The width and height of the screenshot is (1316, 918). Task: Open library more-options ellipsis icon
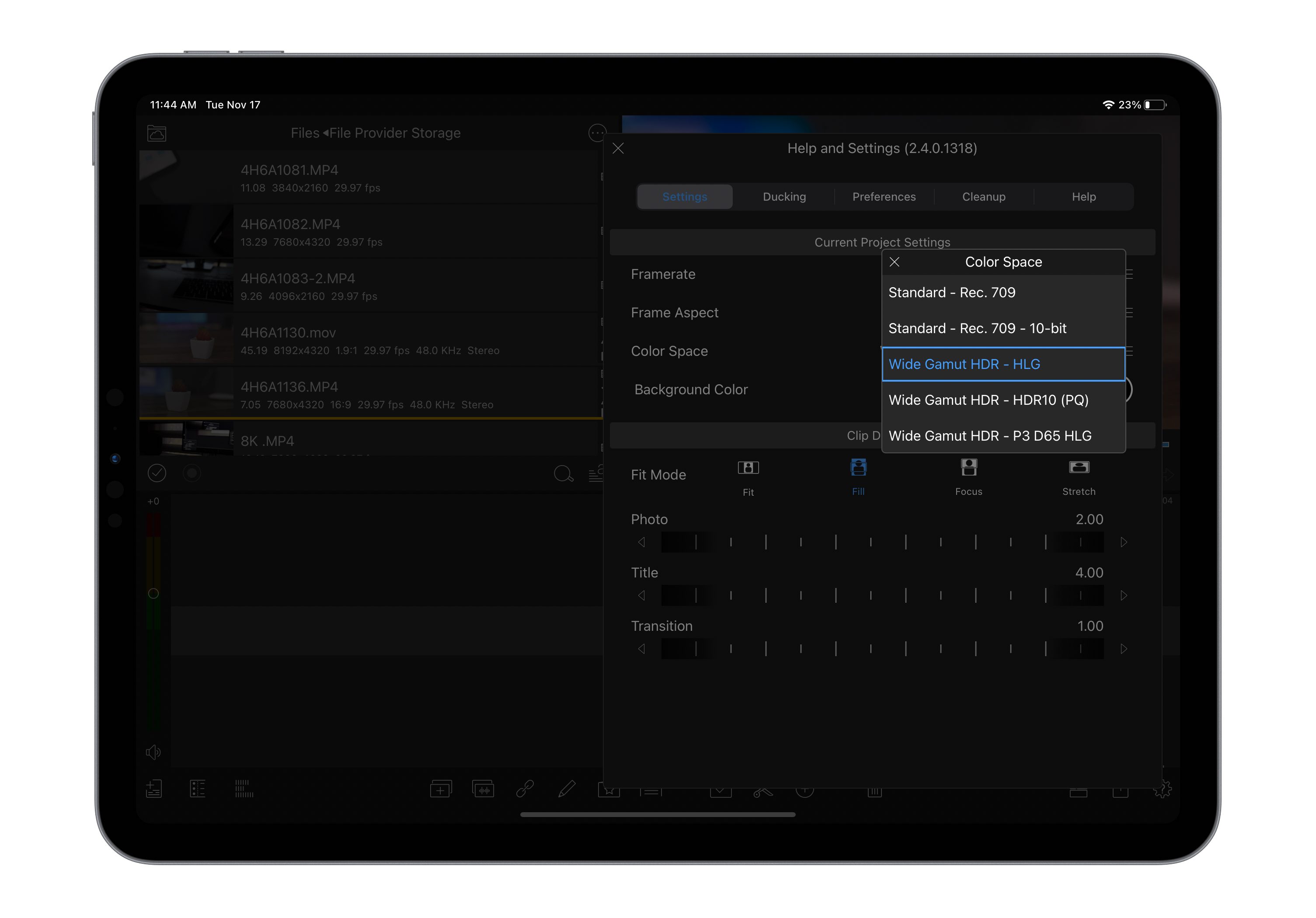(x=597, y=133)
